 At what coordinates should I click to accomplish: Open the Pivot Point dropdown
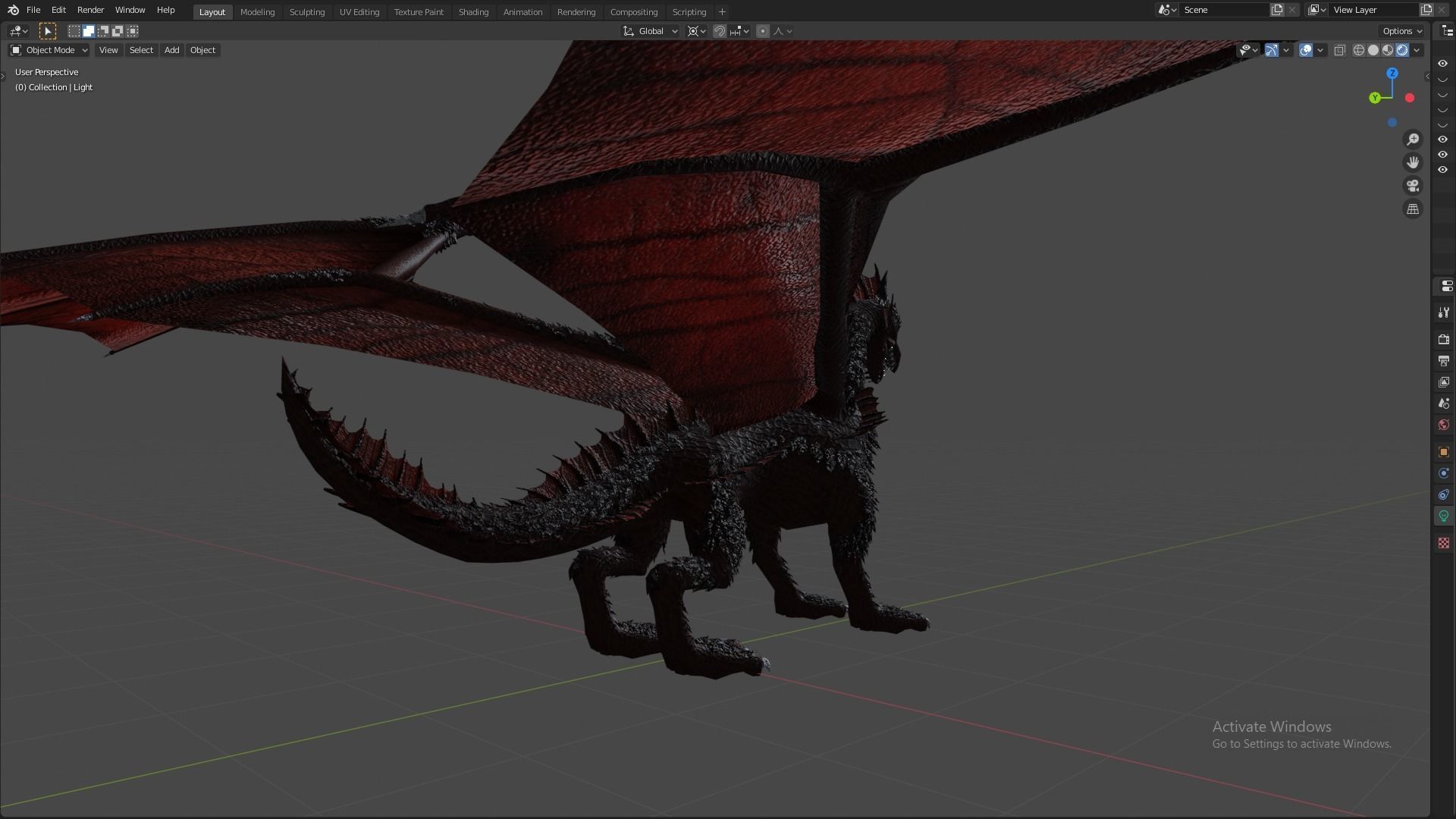pos(696,31)
